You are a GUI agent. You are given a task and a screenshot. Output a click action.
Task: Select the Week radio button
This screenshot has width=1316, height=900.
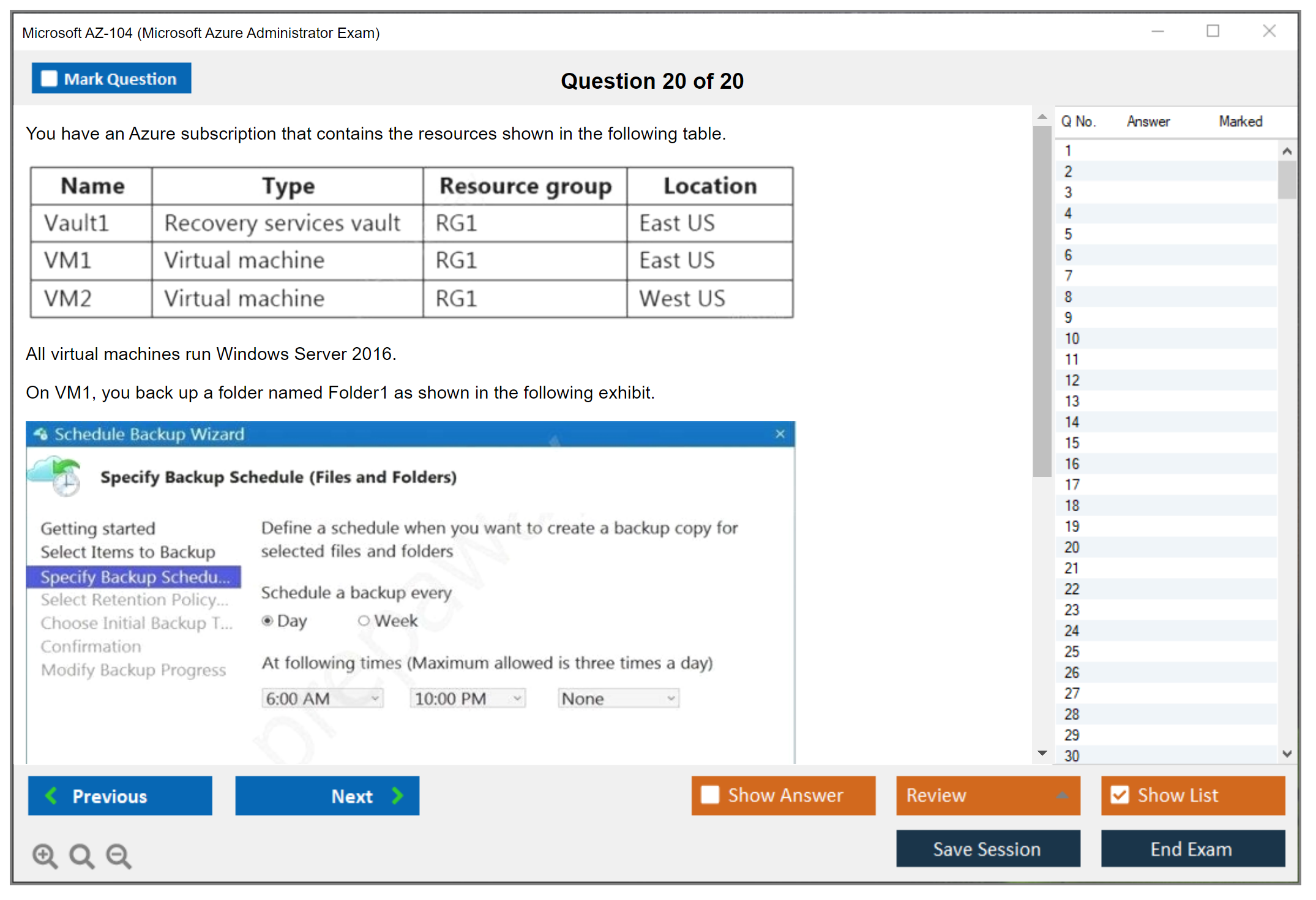[x=364, y=621]
